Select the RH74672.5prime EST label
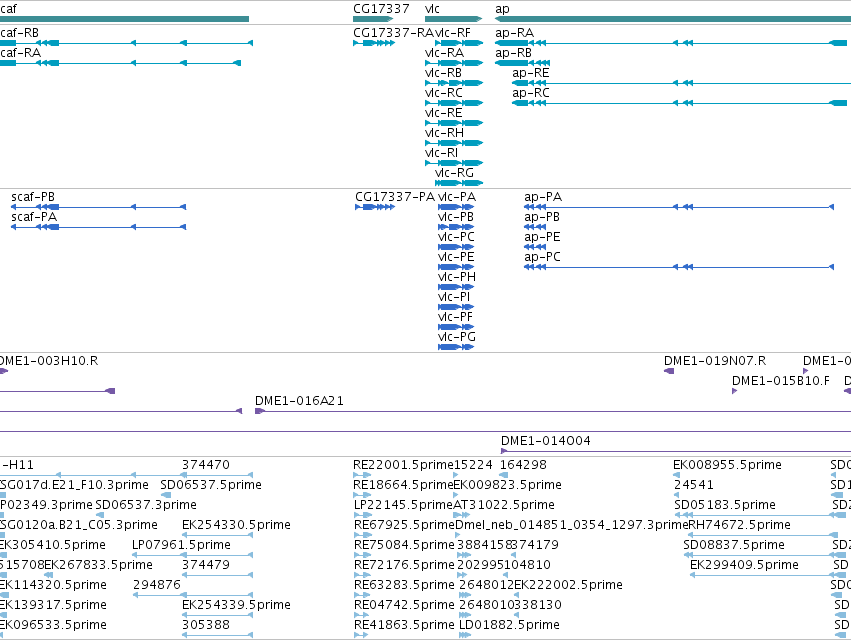851x640 pixels. click(739, 525)
